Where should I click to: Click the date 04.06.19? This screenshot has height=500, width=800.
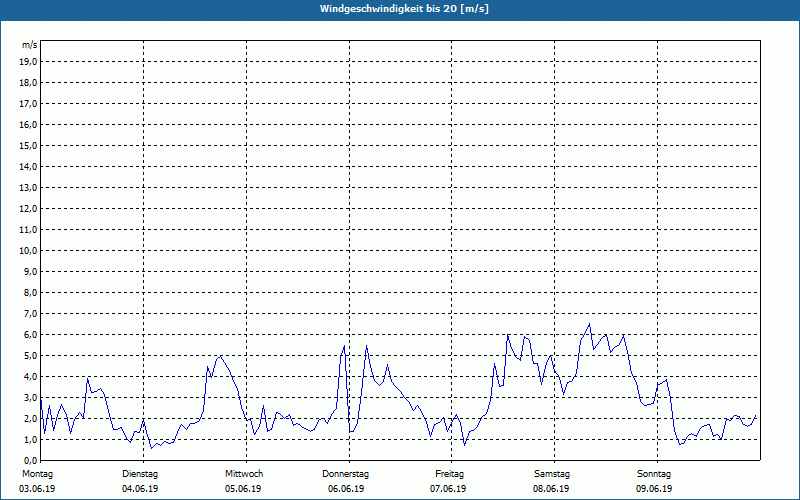click(x=140, y=489)
